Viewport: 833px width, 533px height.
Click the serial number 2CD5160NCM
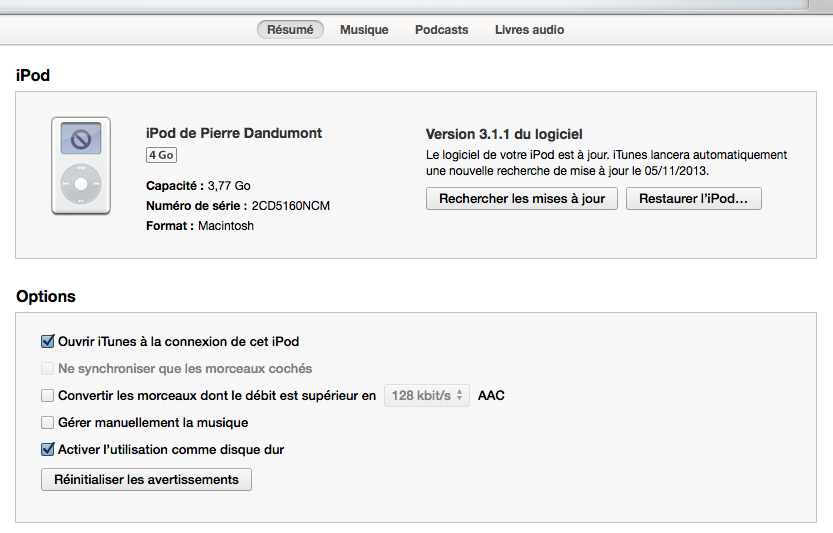[291, 206]
